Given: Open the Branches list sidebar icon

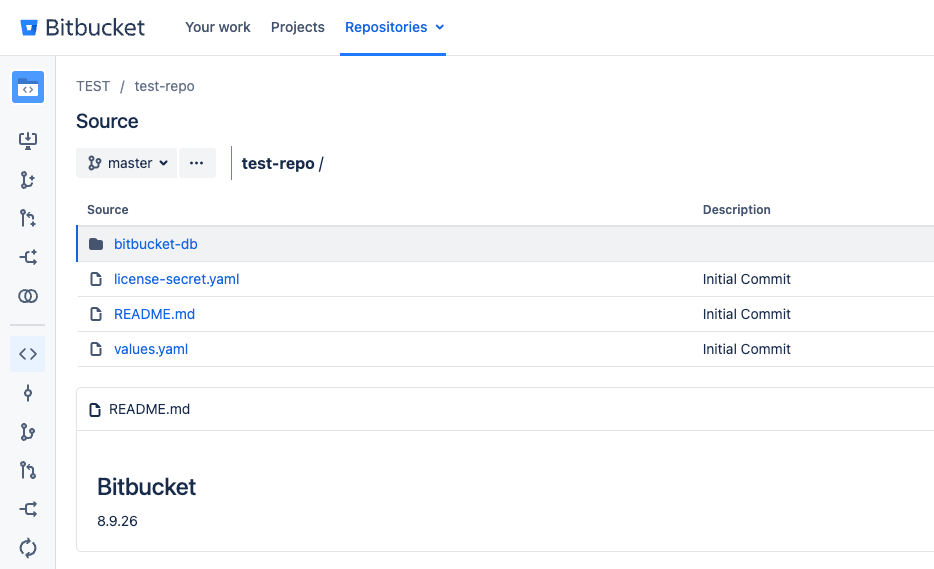Looking at the screenshot, I should [x=28, y=432].
